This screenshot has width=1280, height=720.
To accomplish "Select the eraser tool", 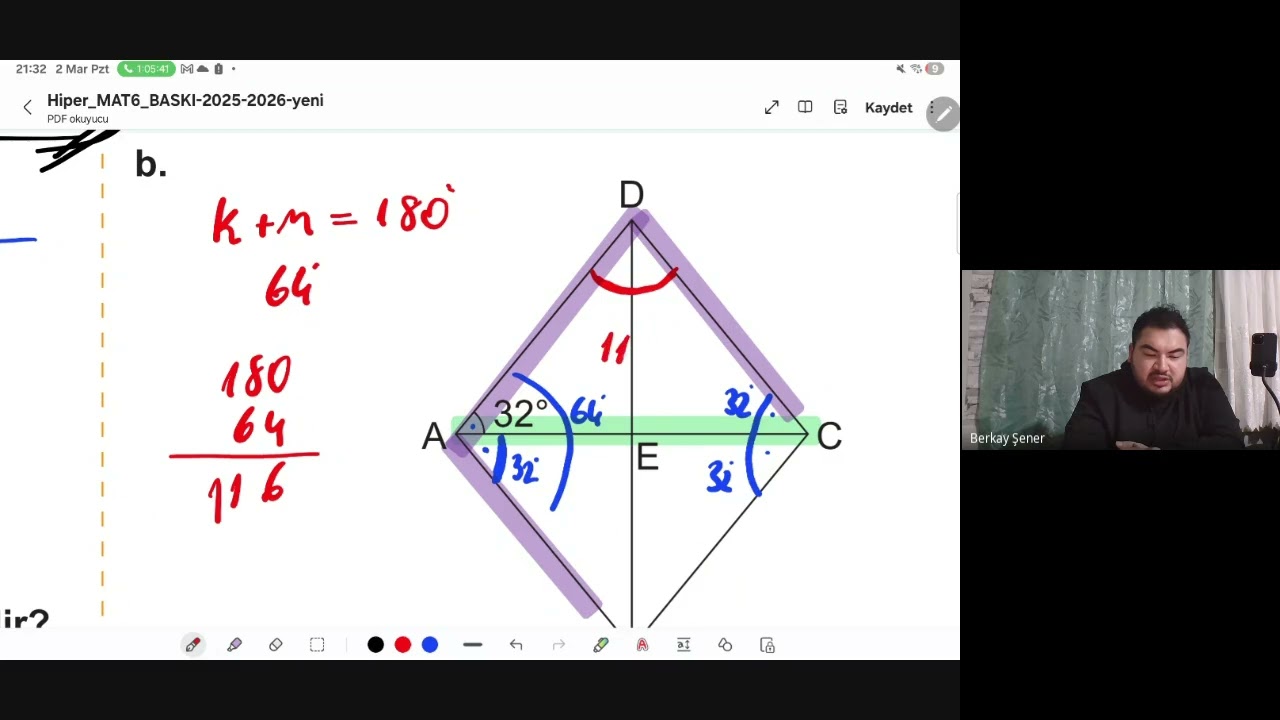I will (275, 645).
